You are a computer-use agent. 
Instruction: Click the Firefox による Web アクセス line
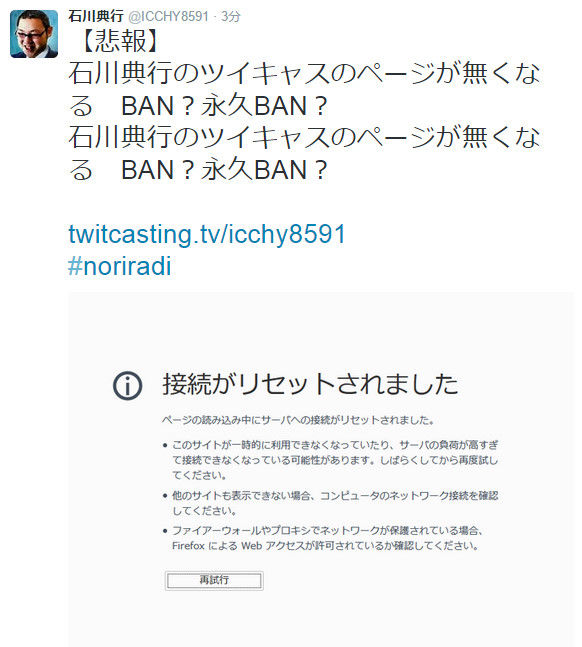[x=325, y=546]
